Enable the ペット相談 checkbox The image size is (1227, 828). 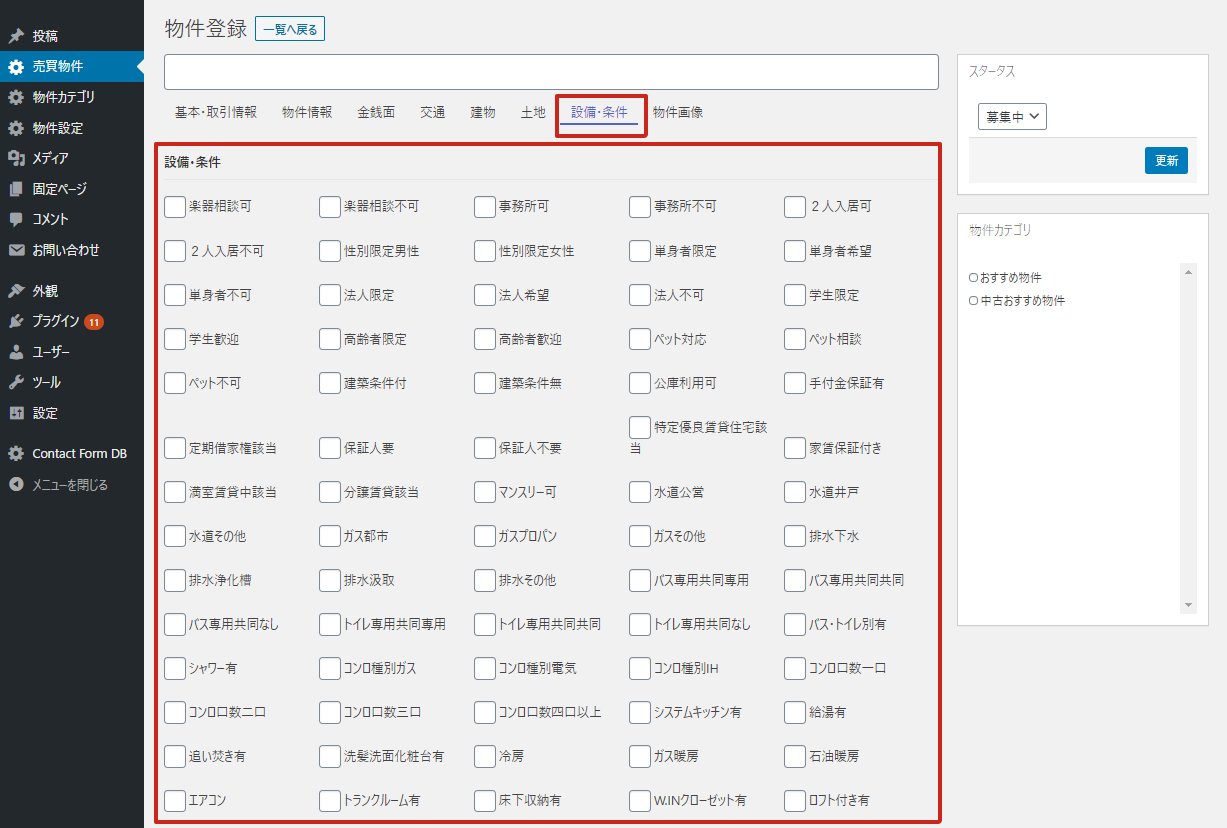795,339
